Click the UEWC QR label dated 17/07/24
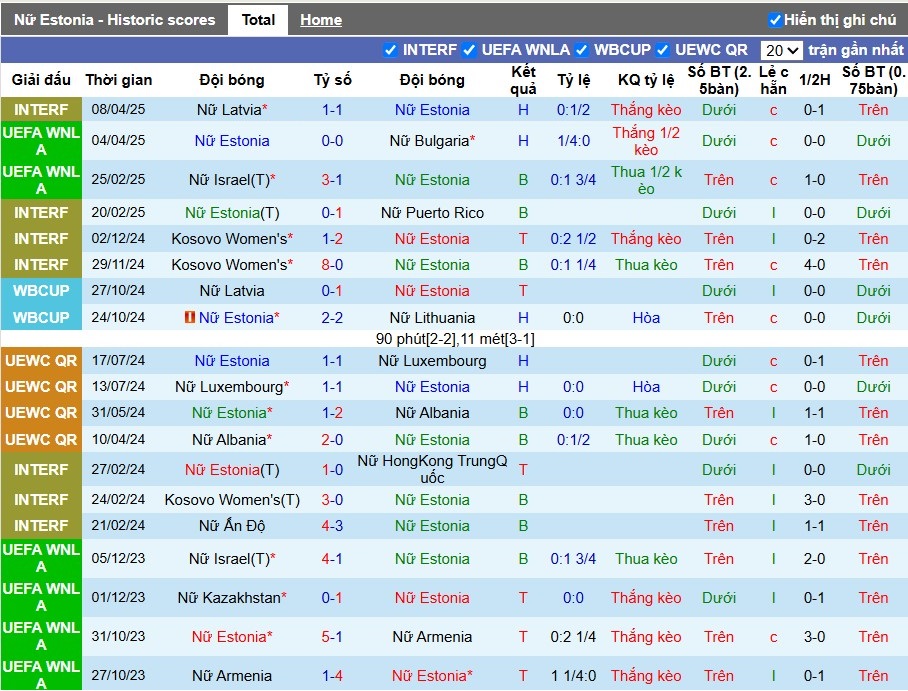 [41, 360]
